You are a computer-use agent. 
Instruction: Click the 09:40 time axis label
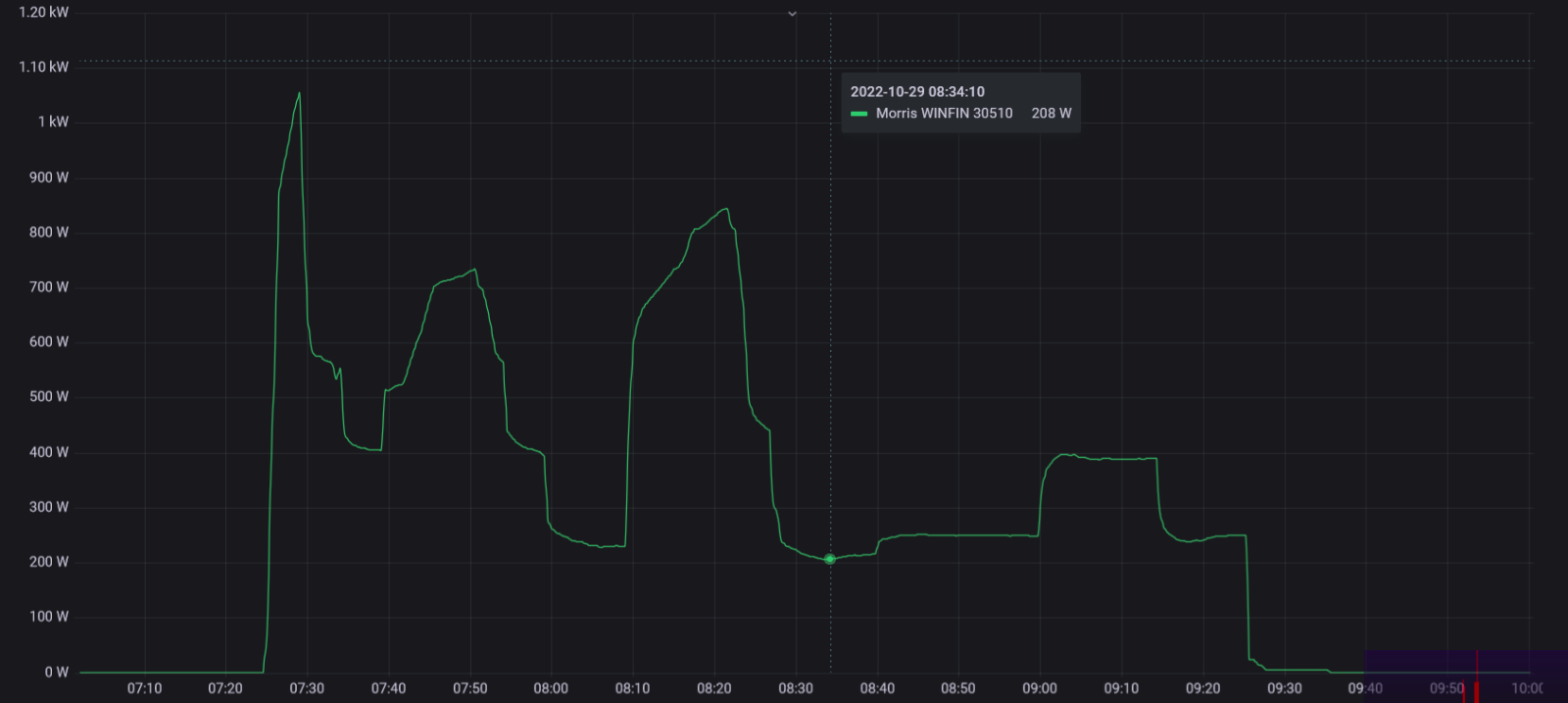(1365, 688)
